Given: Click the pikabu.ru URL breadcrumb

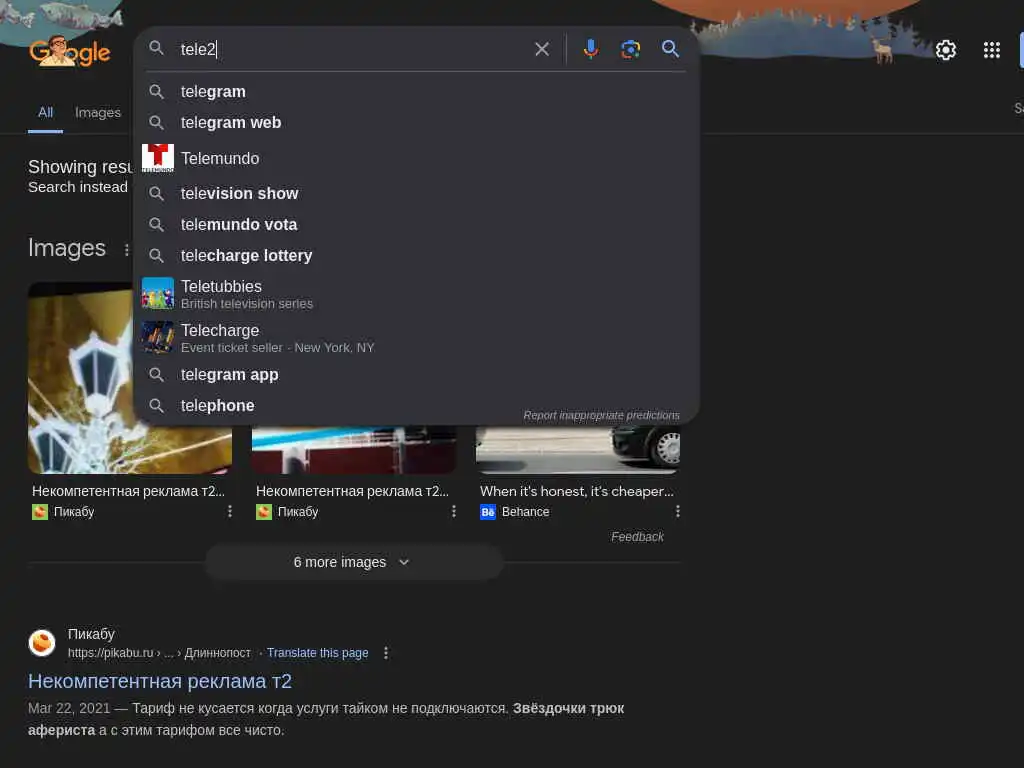Looking at the screenshot, I should [x=159, y=653].
